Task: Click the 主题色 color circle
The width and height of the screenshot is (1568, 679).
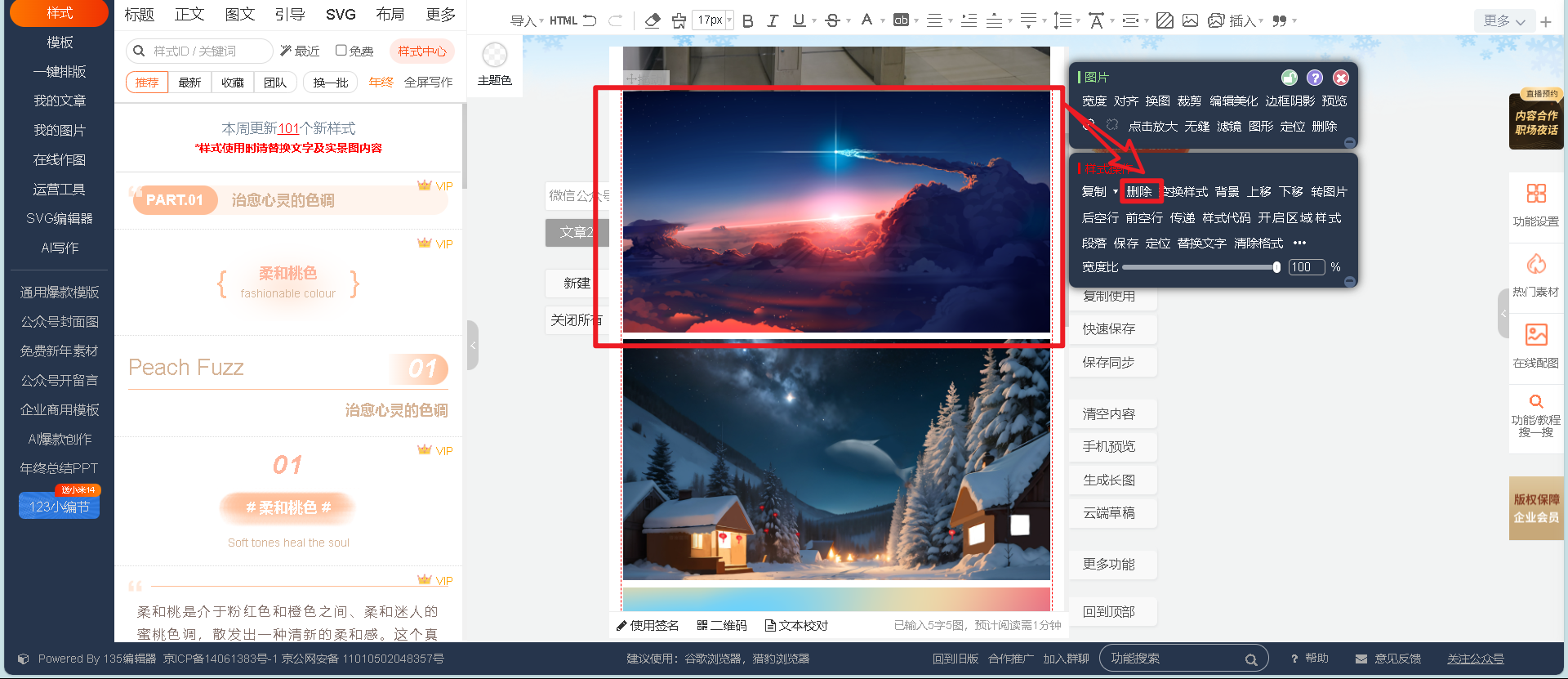Action: (495, 55)
